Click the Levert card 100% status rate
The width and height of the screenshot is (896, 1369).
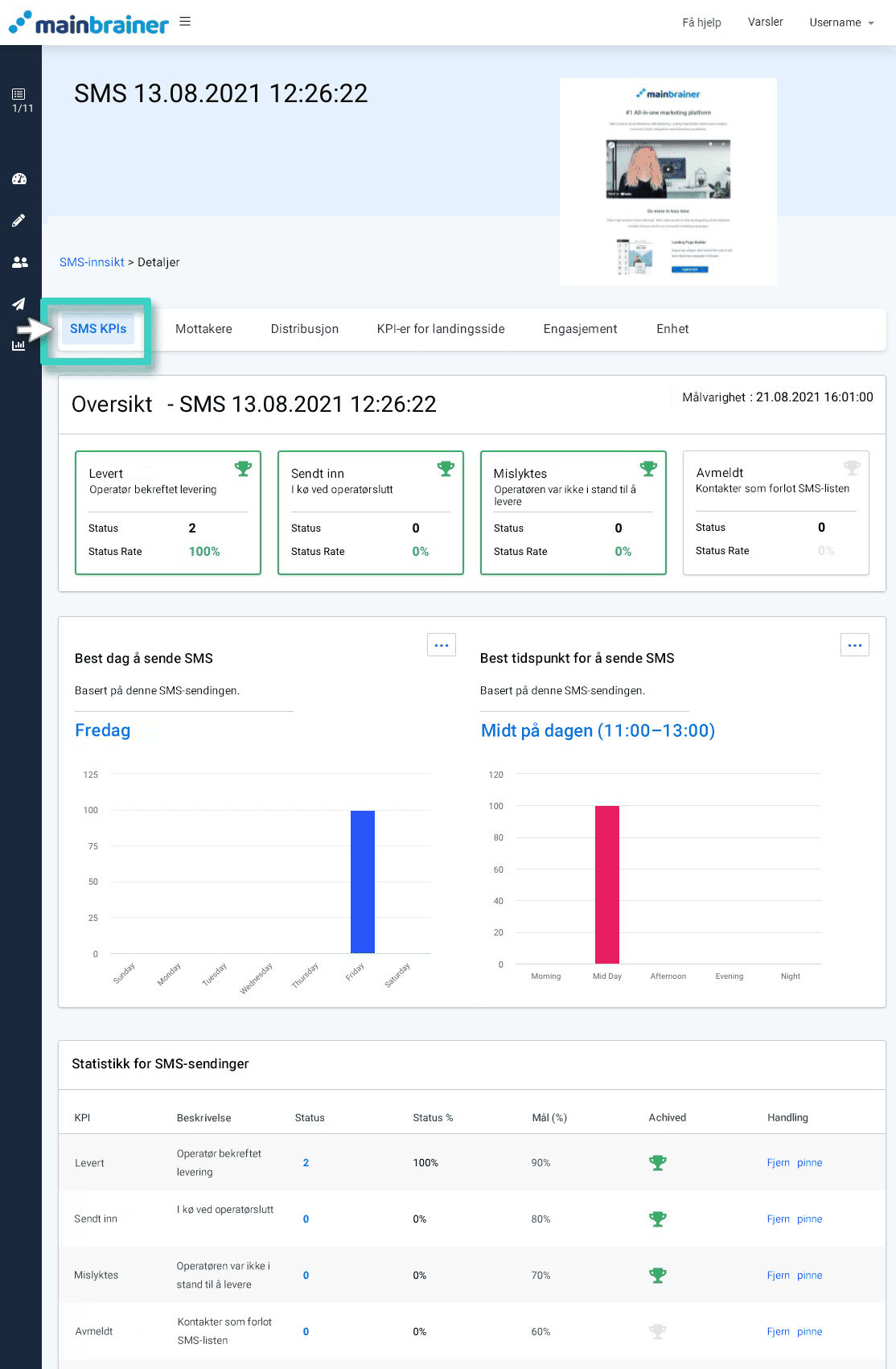(x=204, y=552)
